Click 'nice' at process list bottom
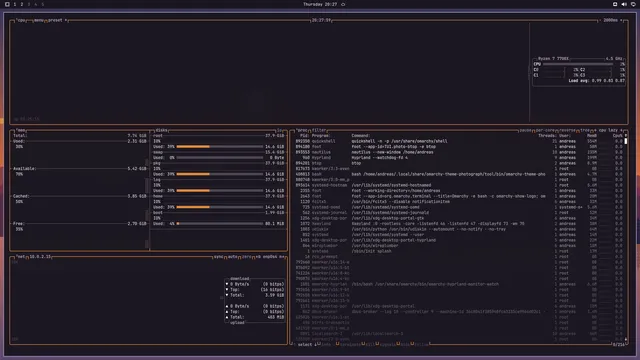 pyautogui.click(x=405, y=344)
